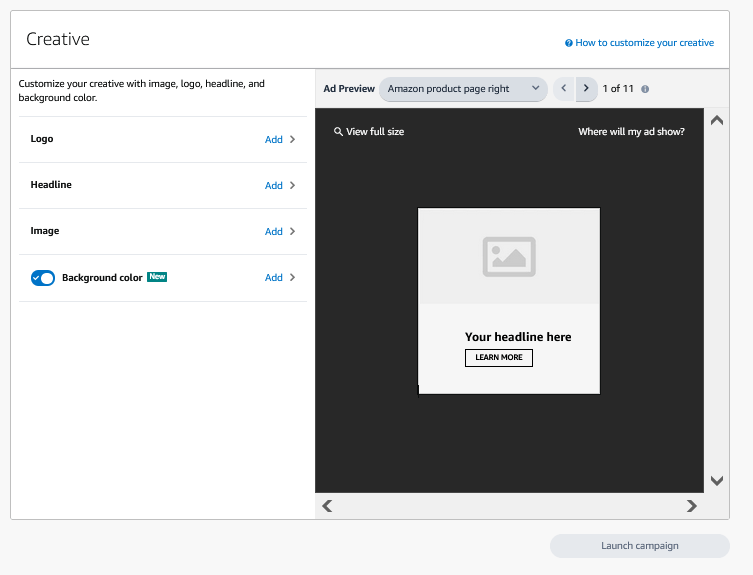Open Amazon product page right dropdown
The height and width of the screenshot is (575, 753).
pos(463,89)
